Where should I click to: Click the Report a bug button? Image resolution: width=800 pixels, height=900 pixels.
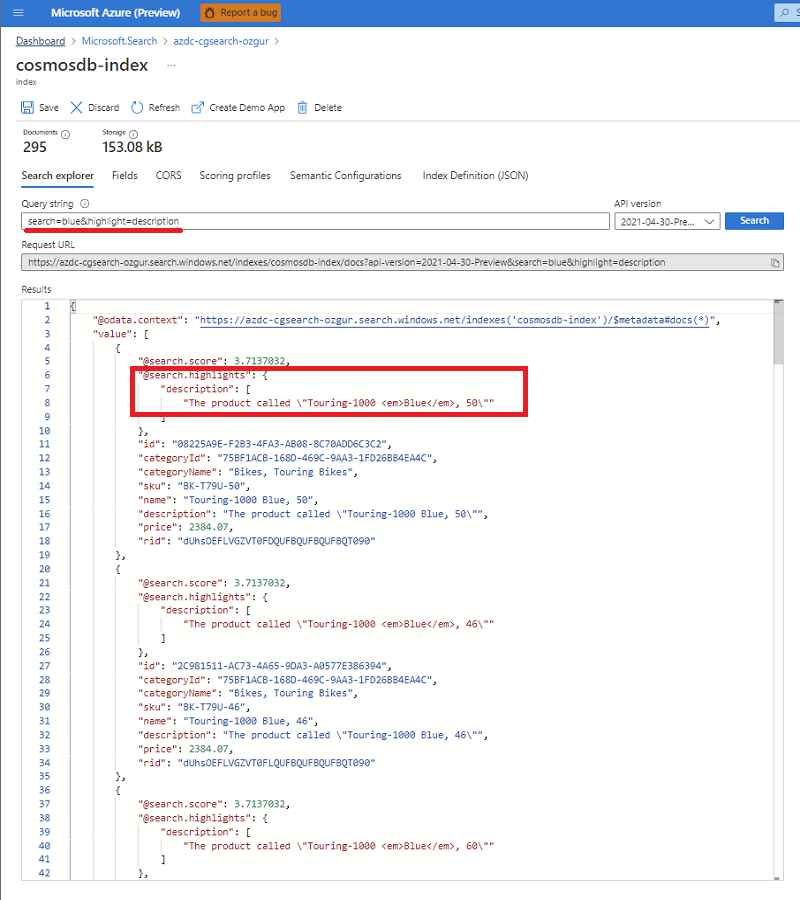[x=240, y=12]
